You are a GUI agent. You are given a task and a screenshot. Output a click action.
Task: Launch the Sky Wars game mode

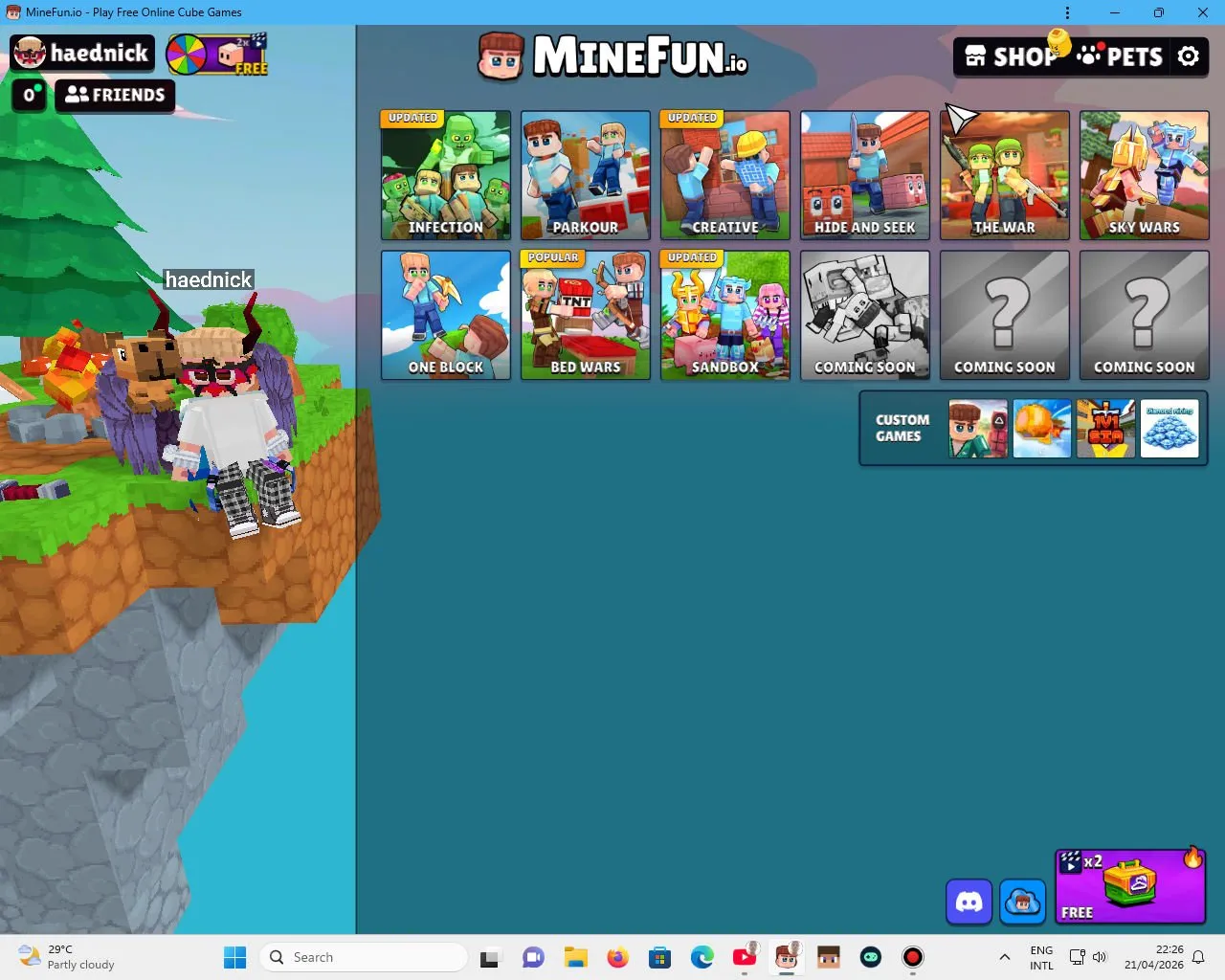tap(1145, 175)
